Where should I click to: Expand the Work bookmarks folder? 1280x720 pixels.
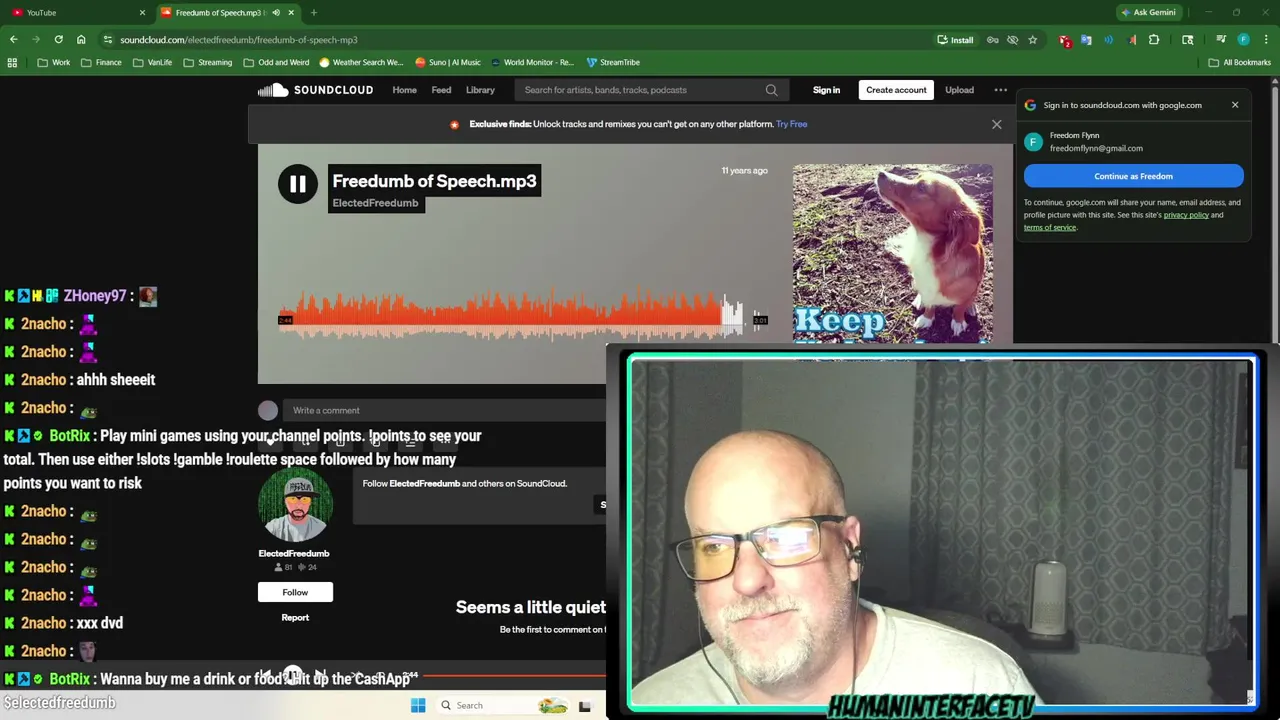(54, 62)
